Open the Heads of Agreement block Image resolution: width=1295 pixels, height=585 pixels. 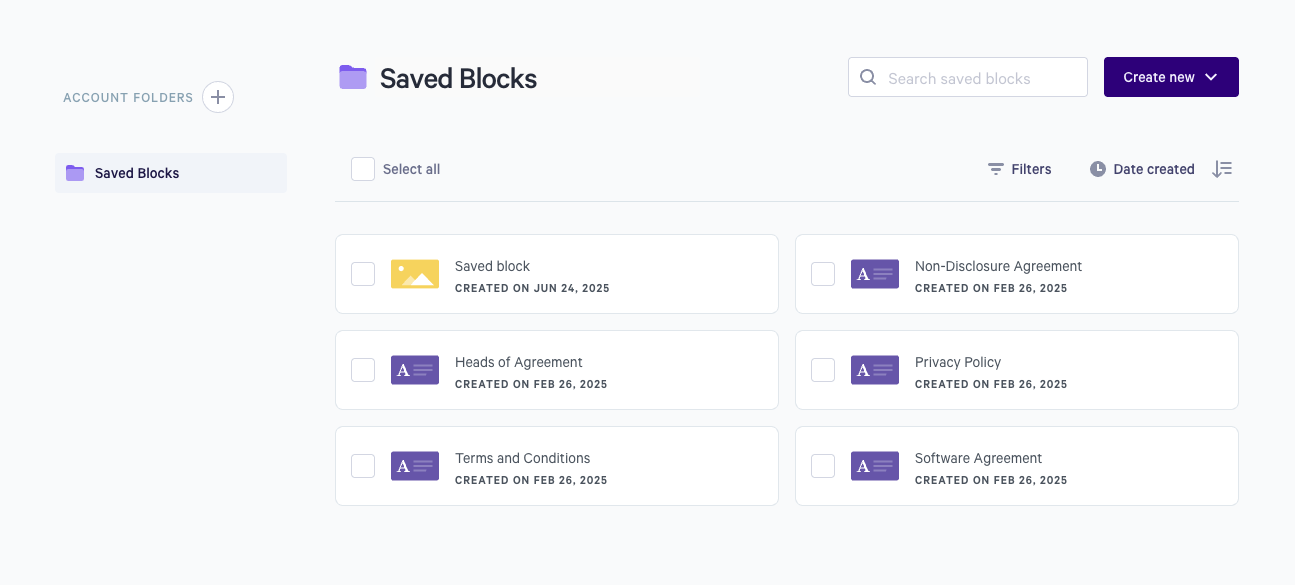click(518, 362)
